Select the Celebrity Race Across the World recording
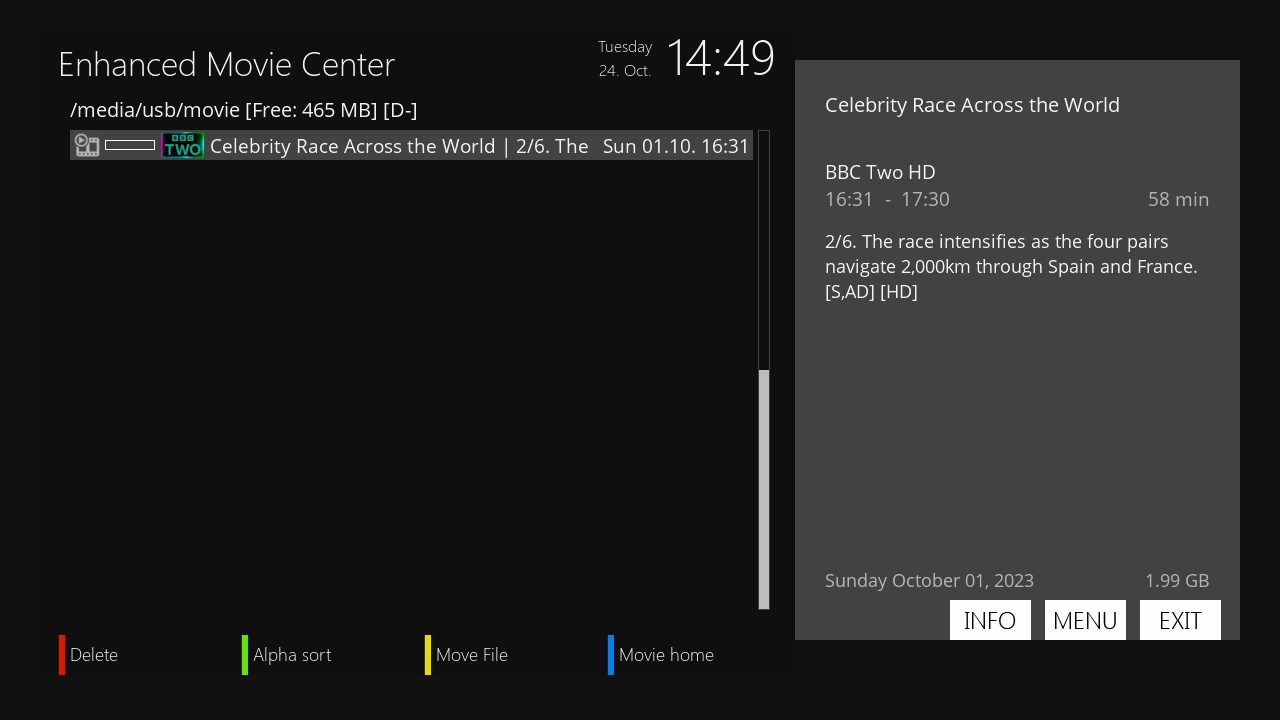 tap(400, 146)
